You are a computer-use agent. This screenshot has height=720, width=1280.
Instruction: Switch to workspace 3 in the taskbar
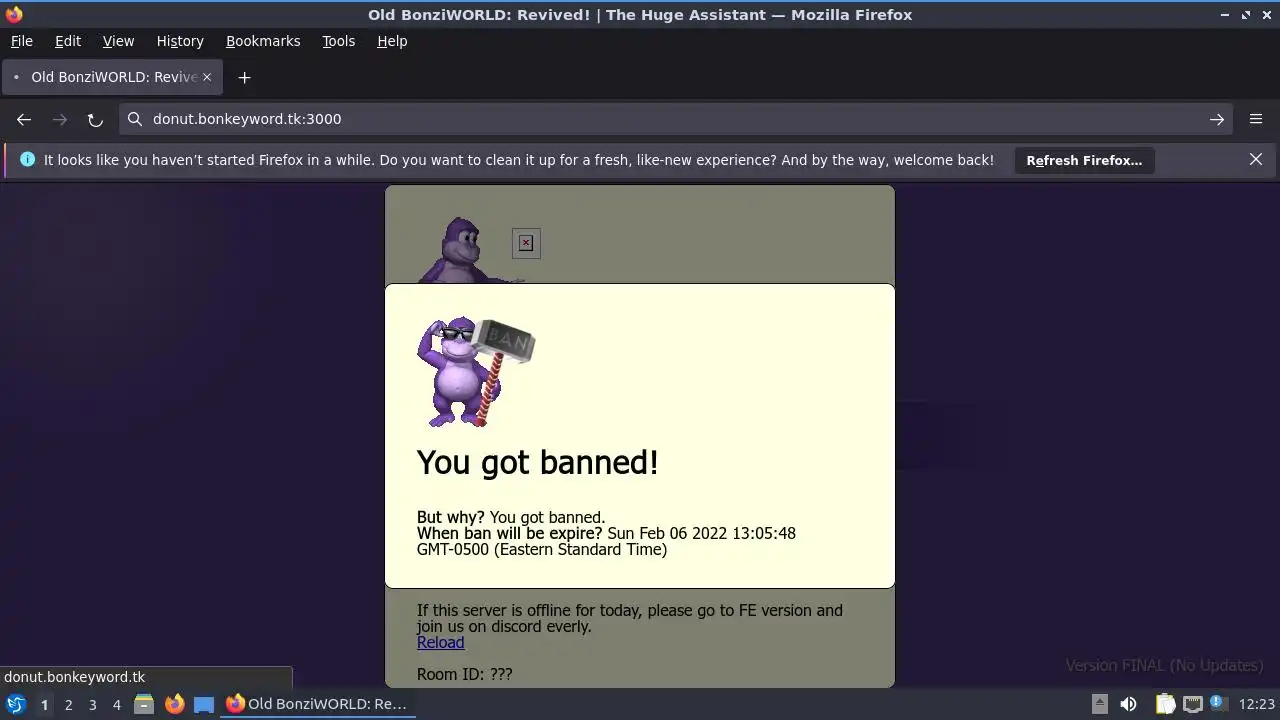point(92,704)
